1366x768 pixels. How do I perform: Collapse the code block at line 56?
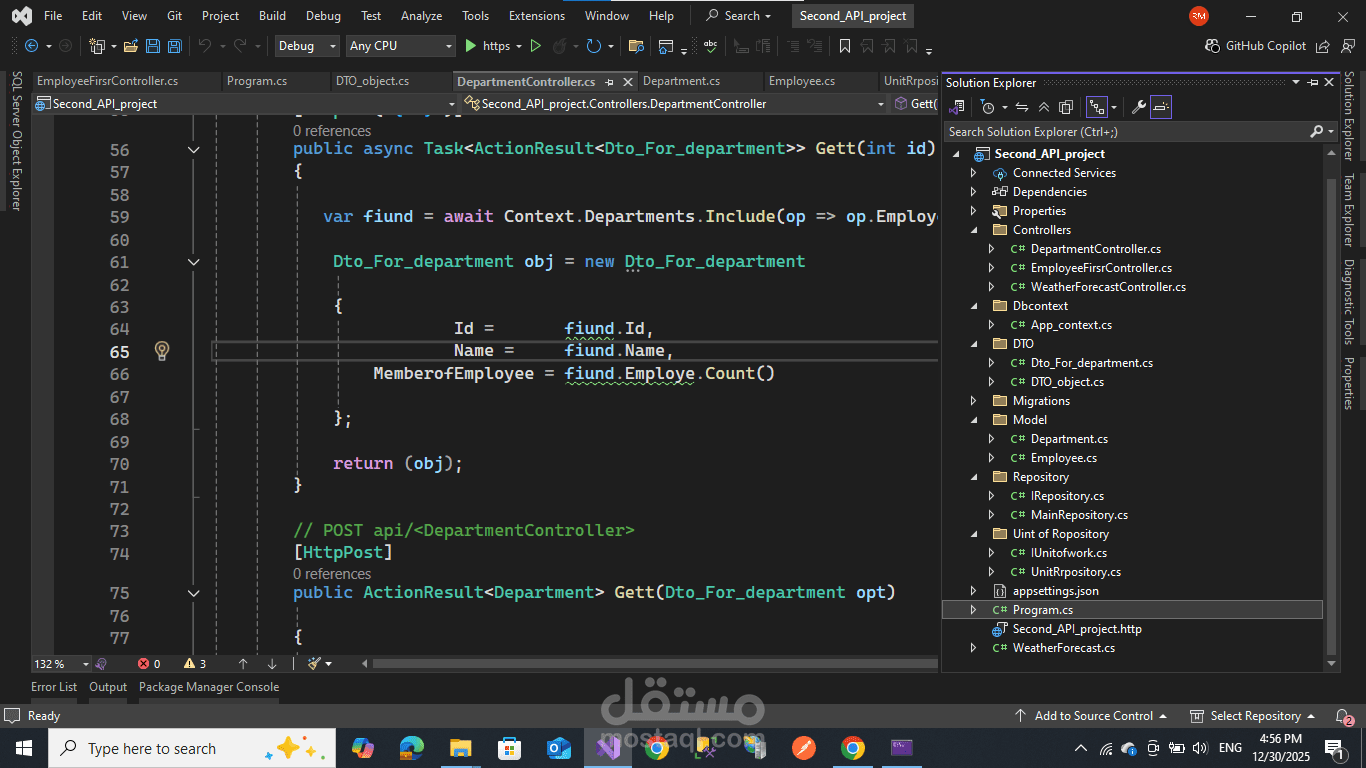click(194, 150)
